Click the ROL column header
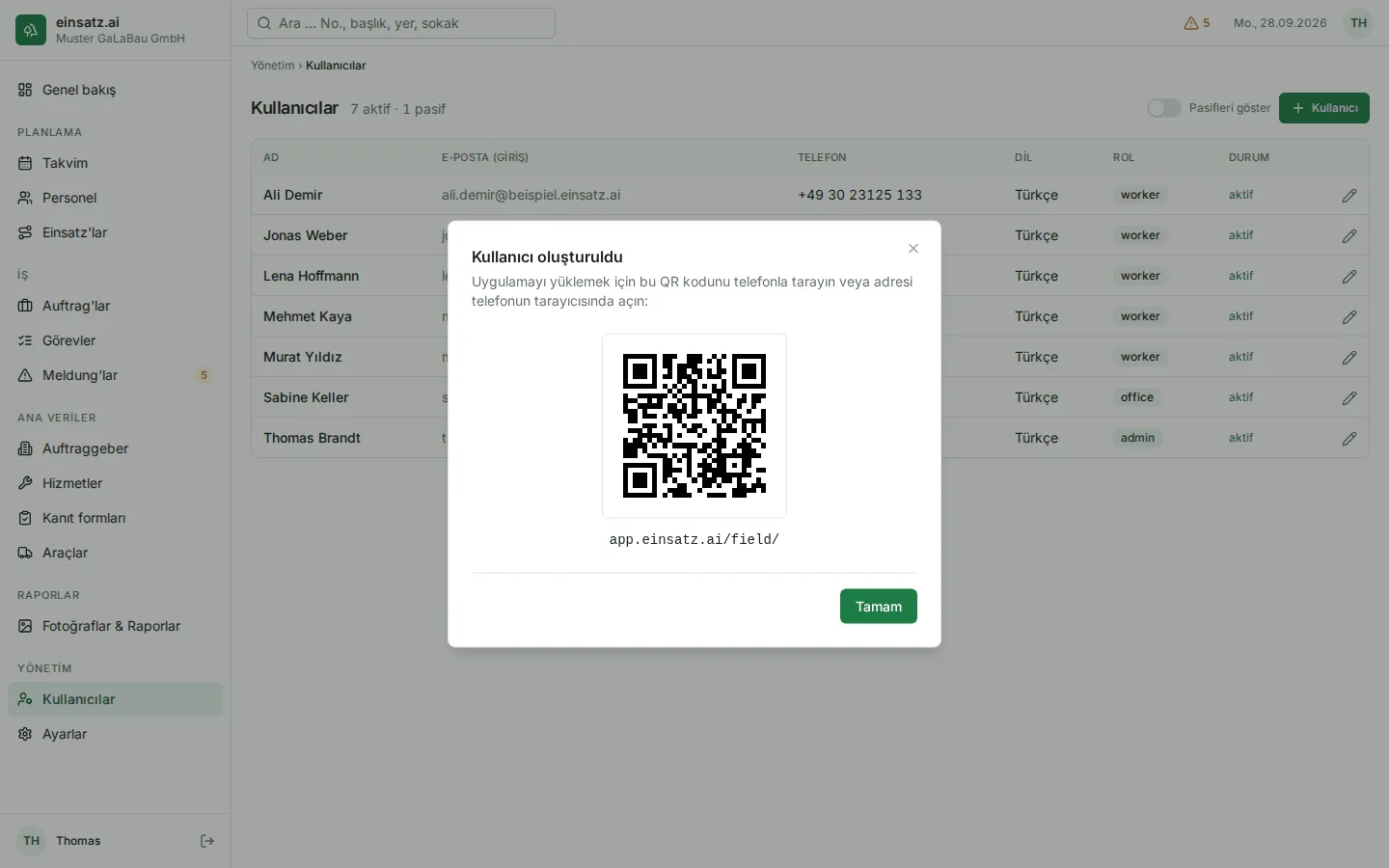Image resolution: width=1389 pixels, height=868 pixels. (1124, 157)
